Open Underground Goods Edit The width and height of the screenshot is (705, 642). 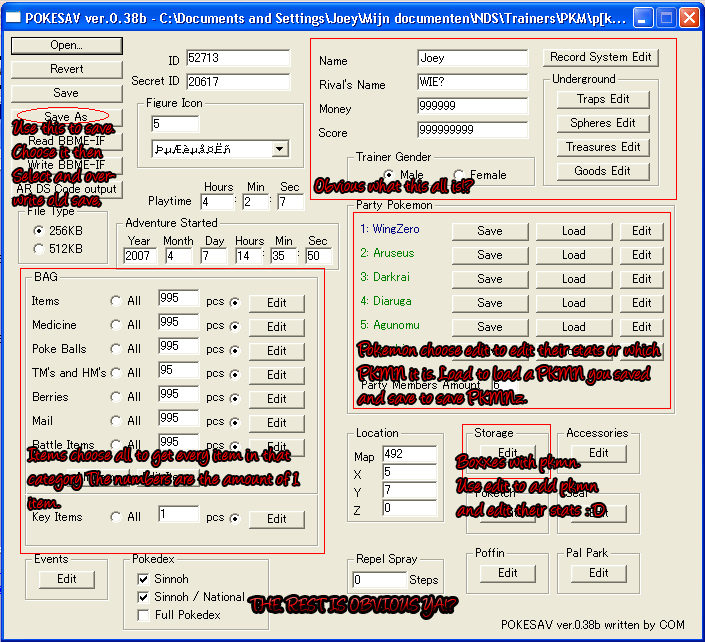(x=603, y=171)
